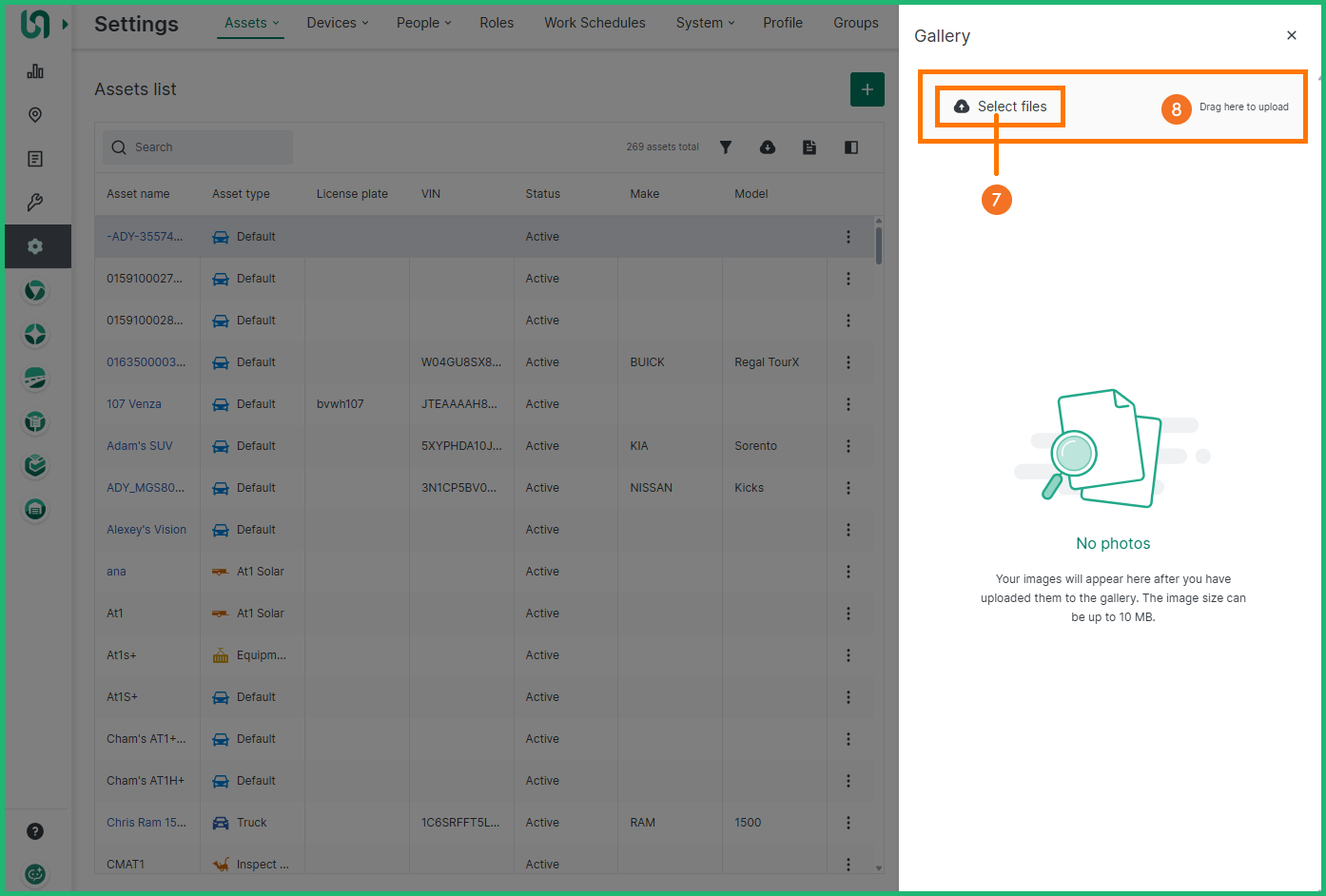Click the filter funnel icon
The width and height of the screenshot is (1326, 896).
(726, 147)
